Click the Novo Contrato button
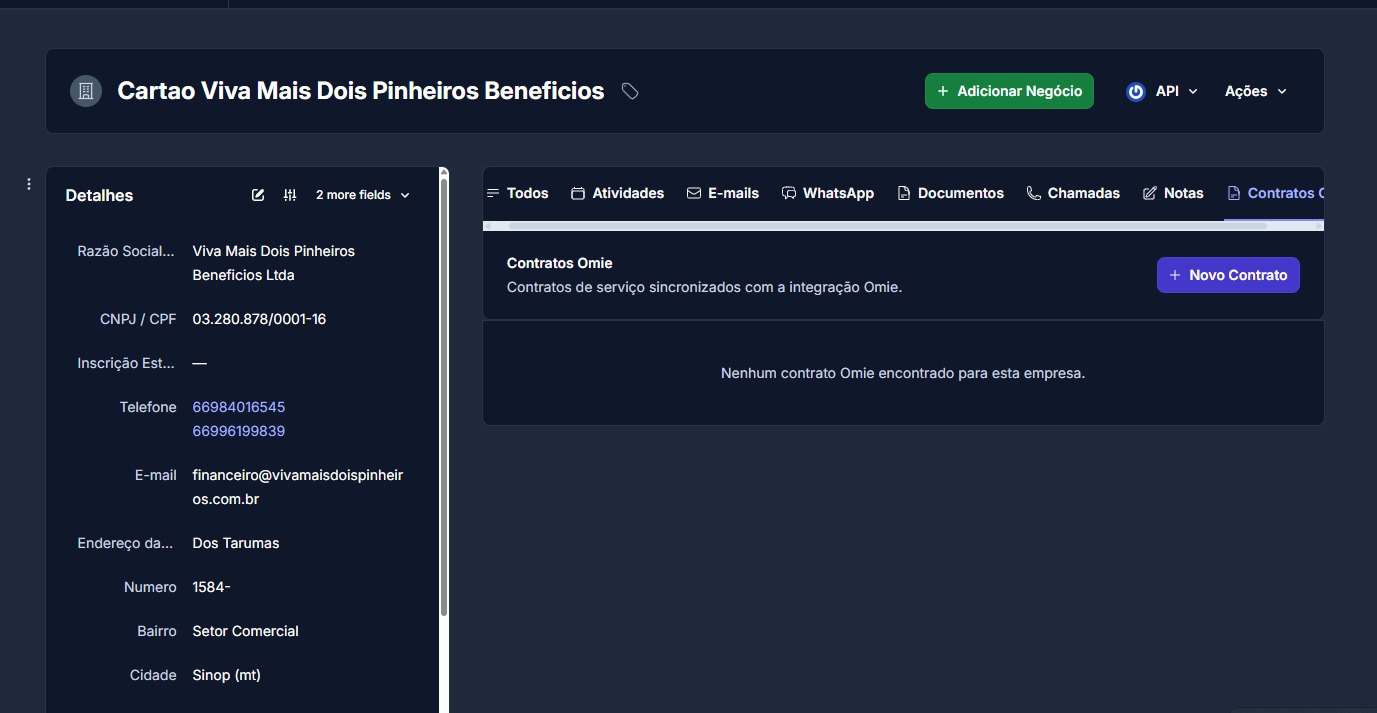1377x713 pixels. (1228, 275)
